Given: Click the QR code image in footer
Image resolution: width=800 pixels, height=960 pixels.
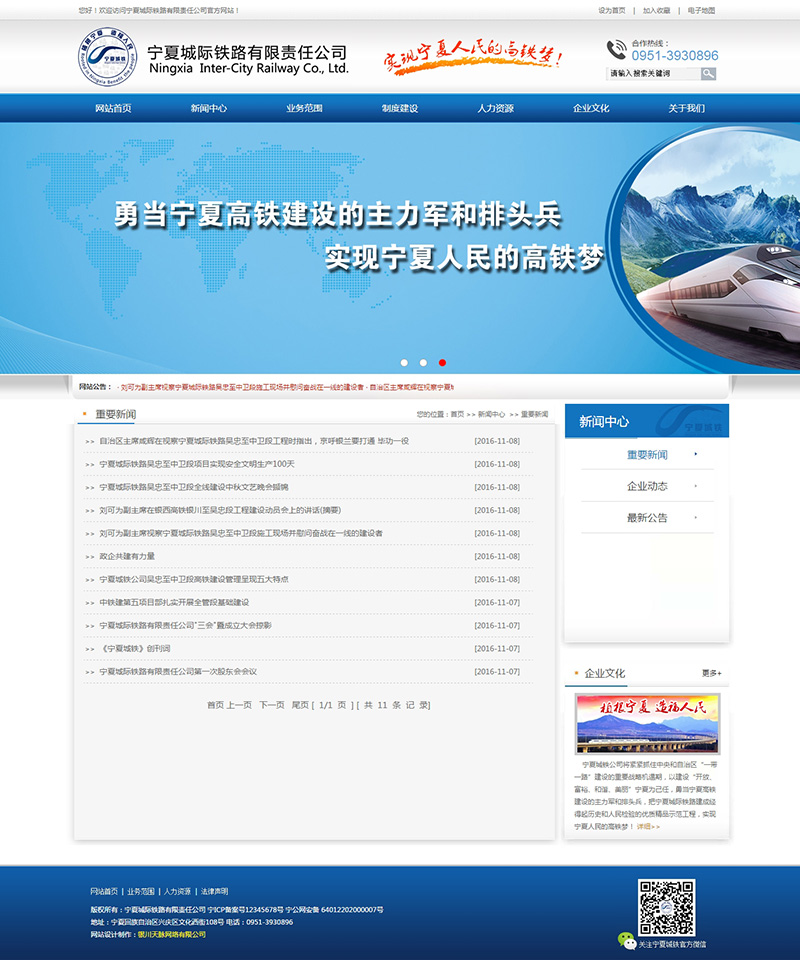Looking at the screenshot, I should click(666, 906).
